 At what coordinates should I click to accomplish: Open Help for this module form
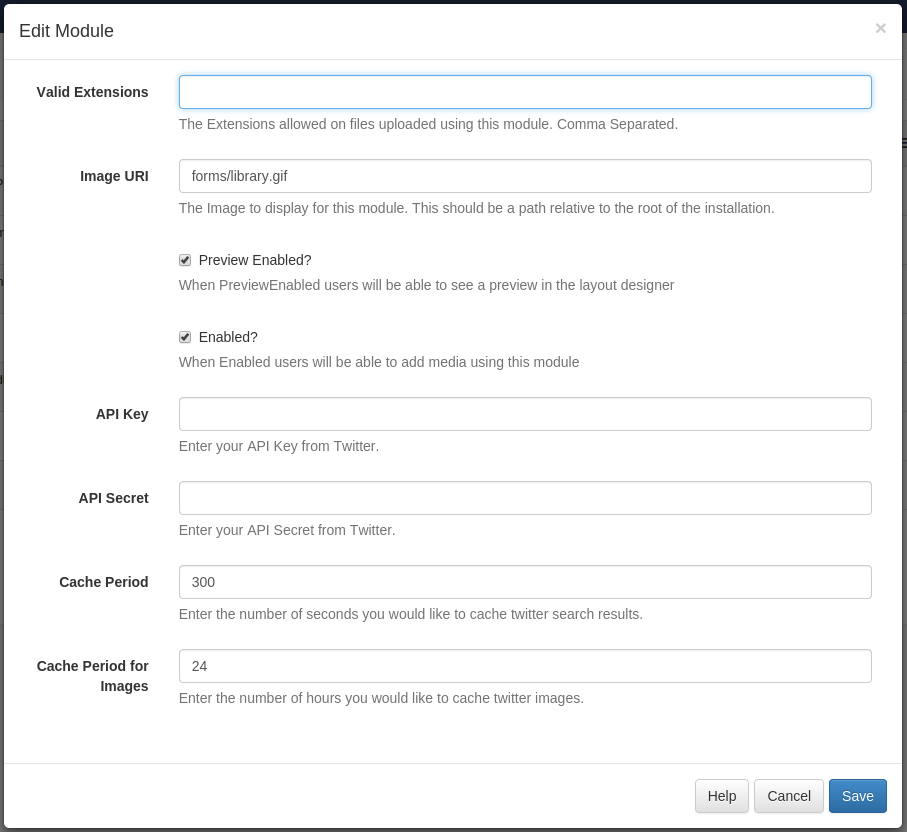[x=721, y=796]
